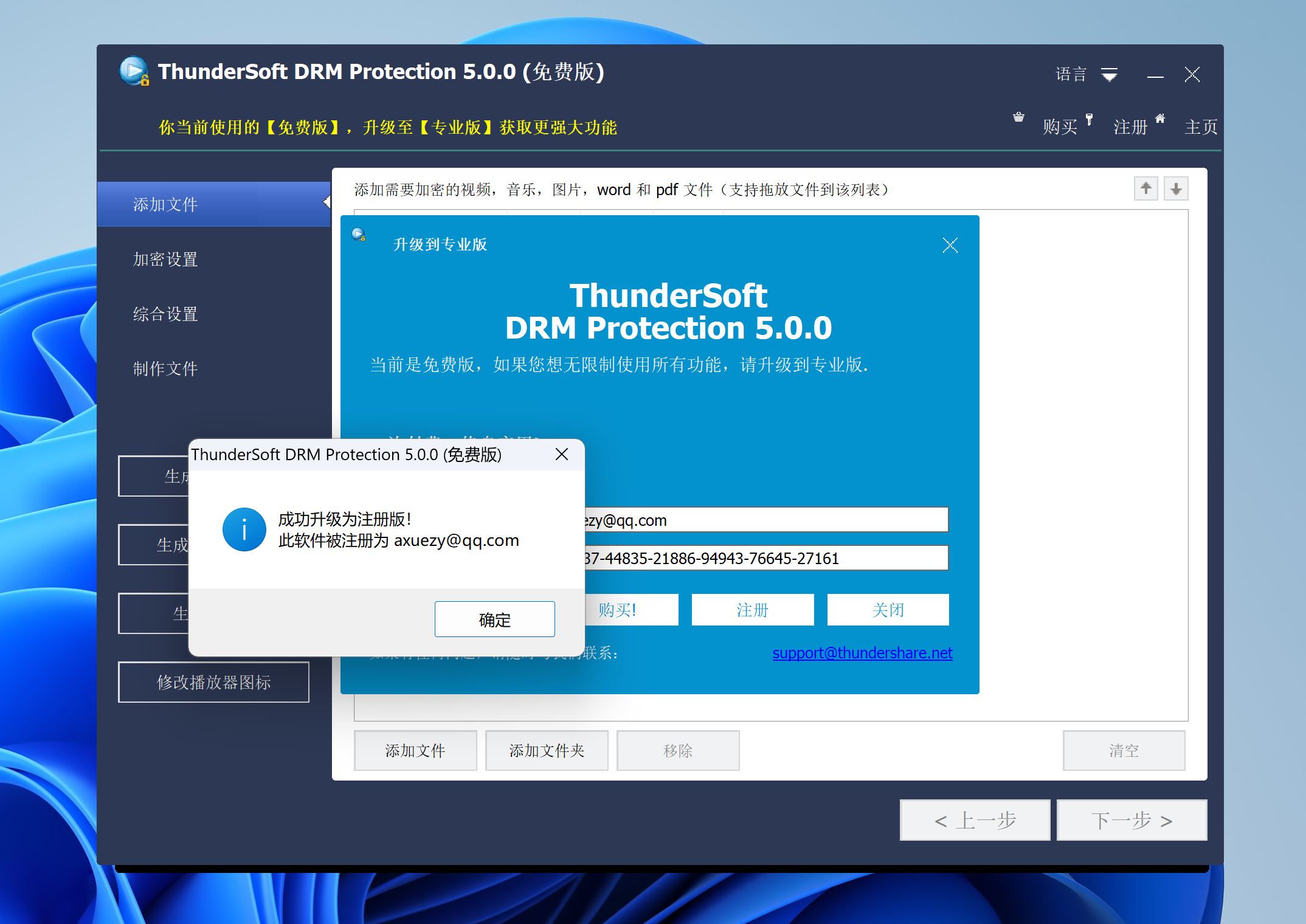Screen dimensions: 1306x924
Task: Open the 语言 language dropdown arrow
Action: [1109, 75]
